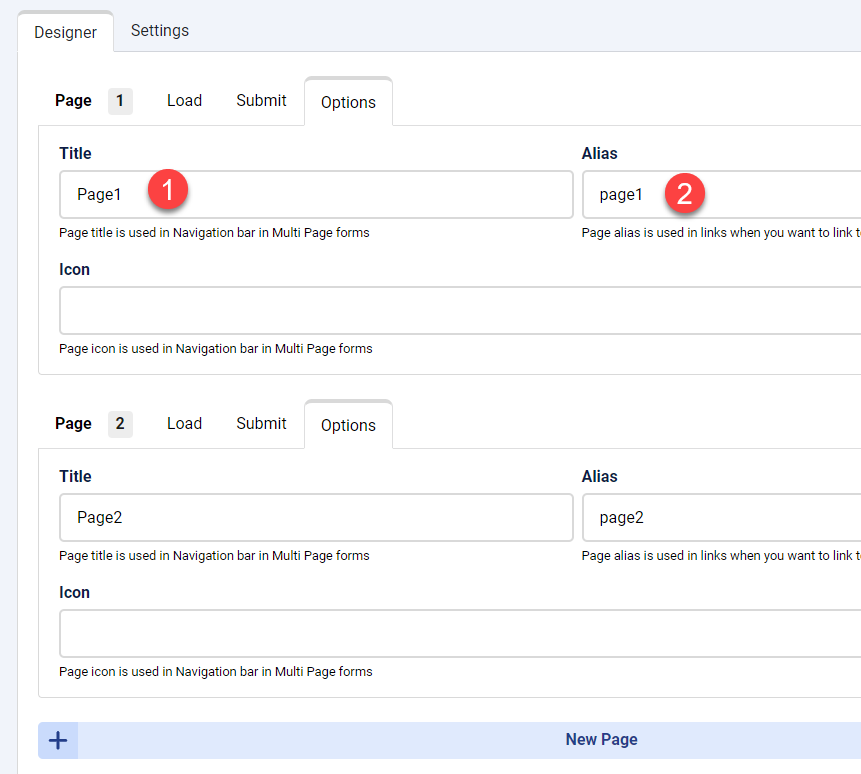Open the Load tab of Page 1
The width and height of the screenshot is (861, 774).
[x=184, y=100]
